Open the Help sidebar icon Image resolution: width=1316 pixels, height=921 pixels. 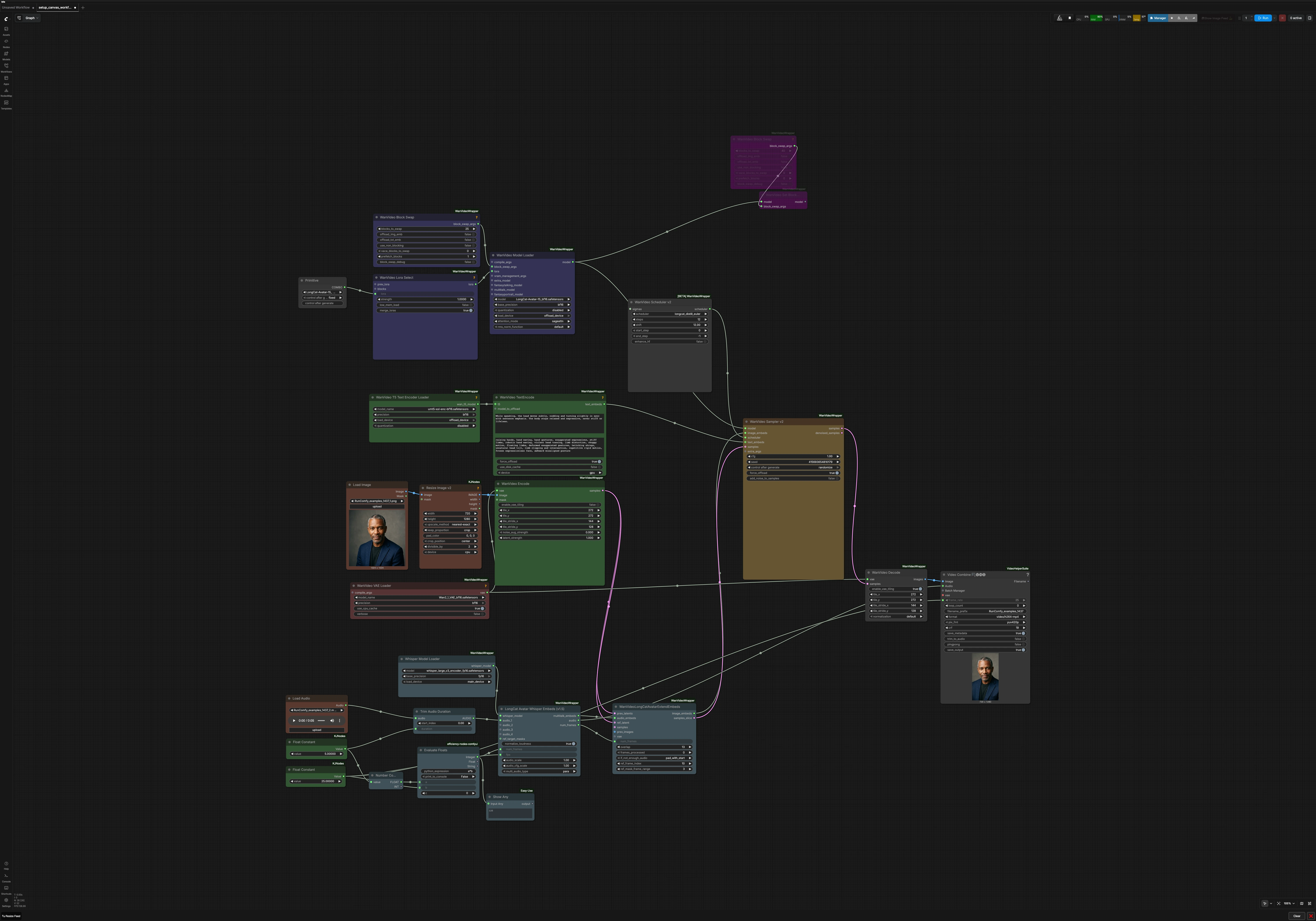(6, 865)
